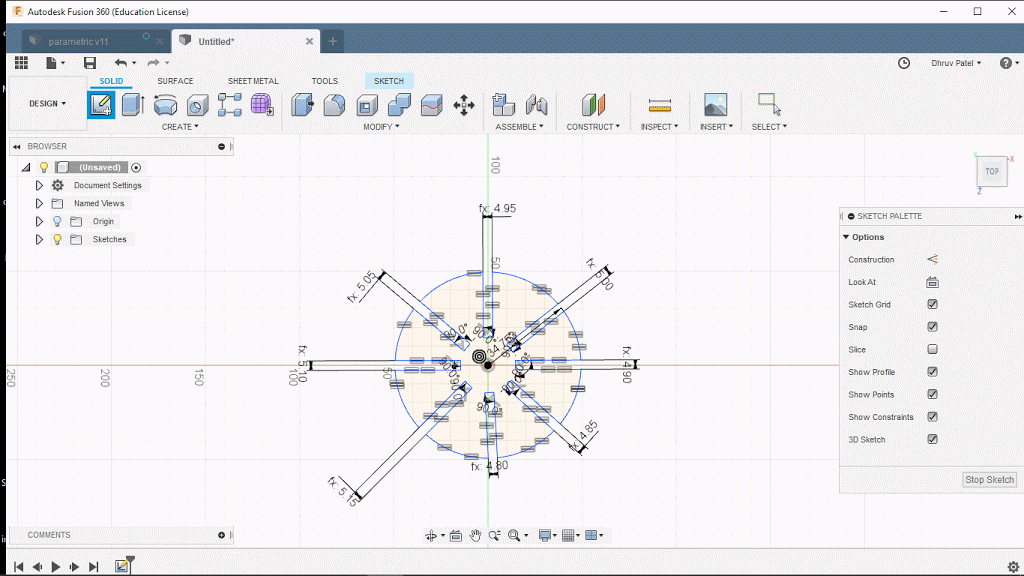Screen dimensions: 1024x576
Task: Toggle the Snap checkbox
Action: (933, 327)
